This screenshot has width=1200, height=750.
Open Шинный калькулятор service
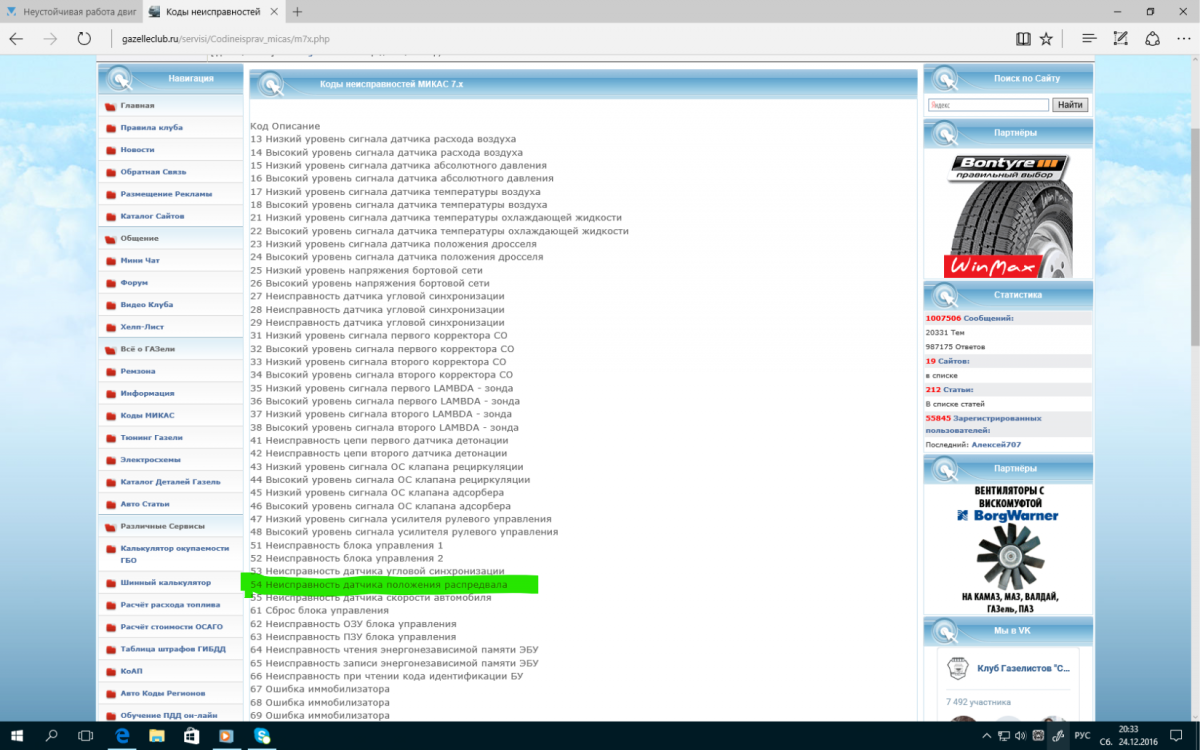(165, 582)
